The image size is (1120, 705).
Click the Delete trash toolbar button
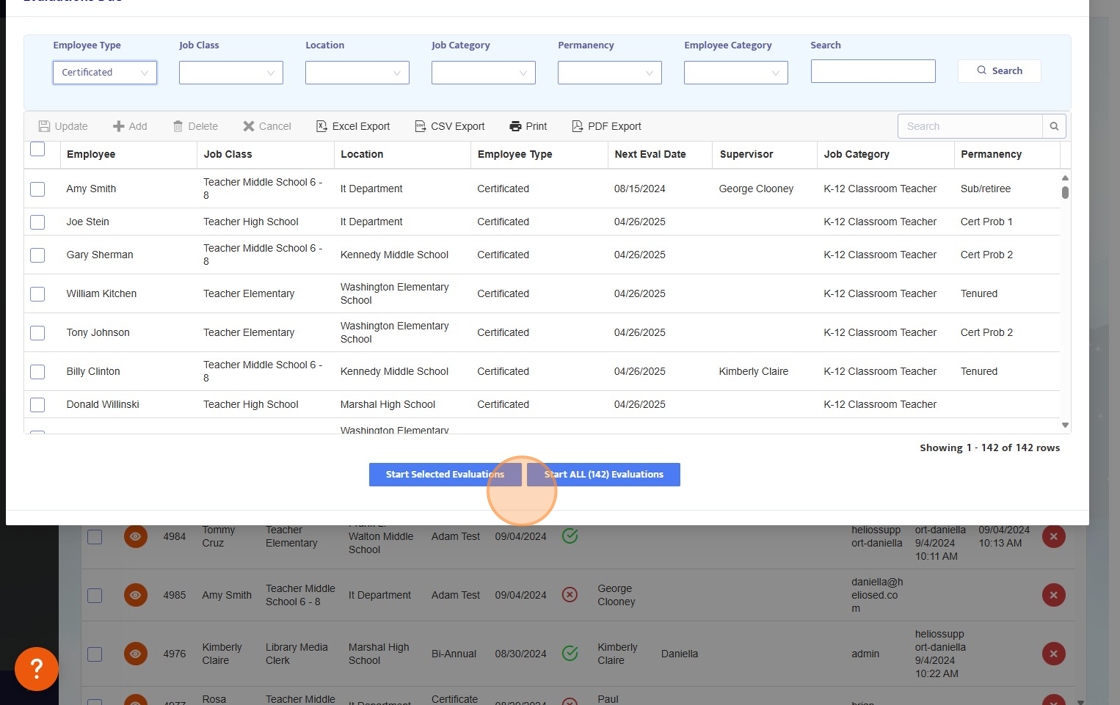195,126
